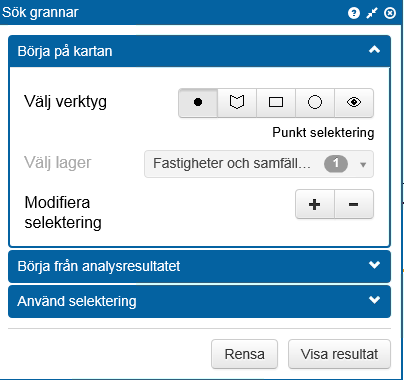Expand Börja från analysresultatet section

tap(199, 266)
